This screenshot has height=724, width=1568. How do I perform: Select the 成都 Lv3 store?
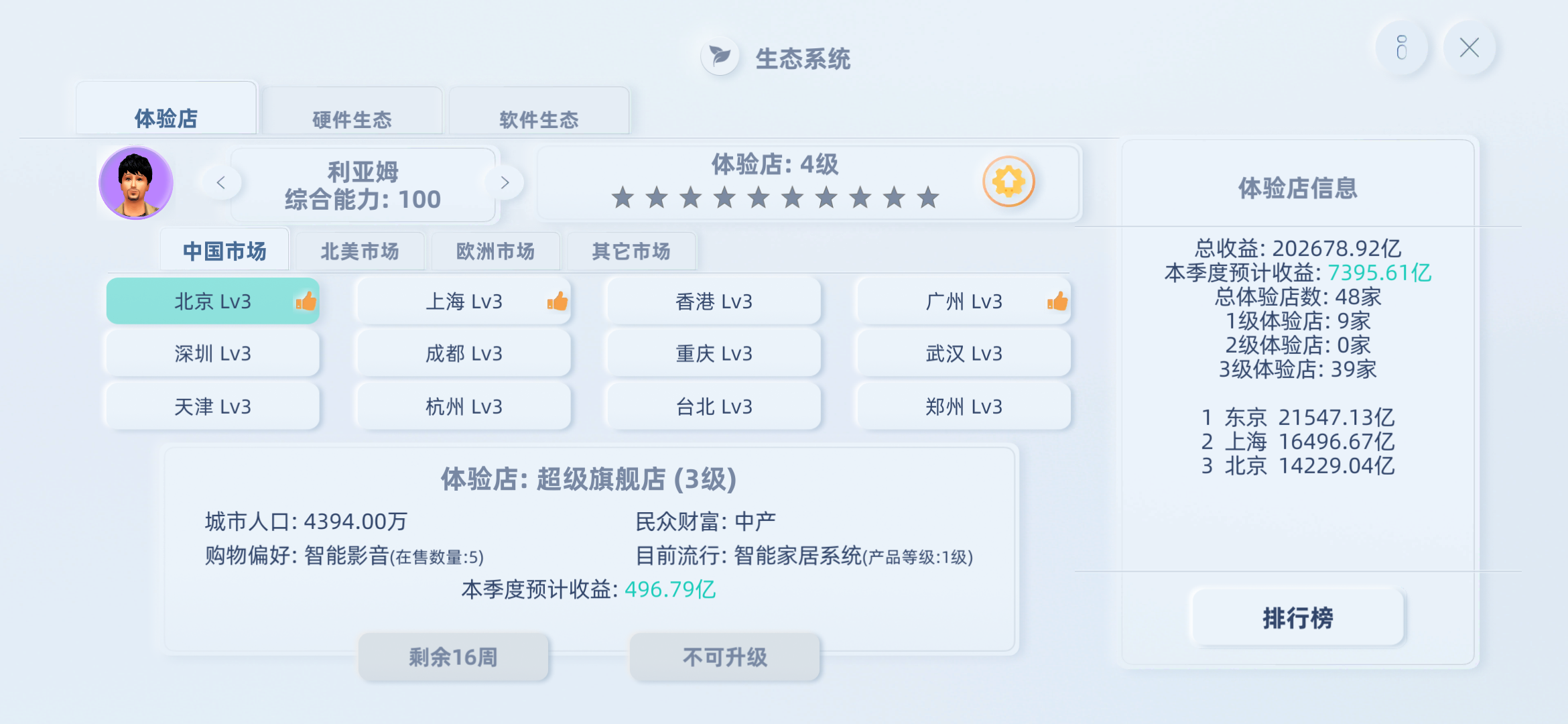point(464,353)
